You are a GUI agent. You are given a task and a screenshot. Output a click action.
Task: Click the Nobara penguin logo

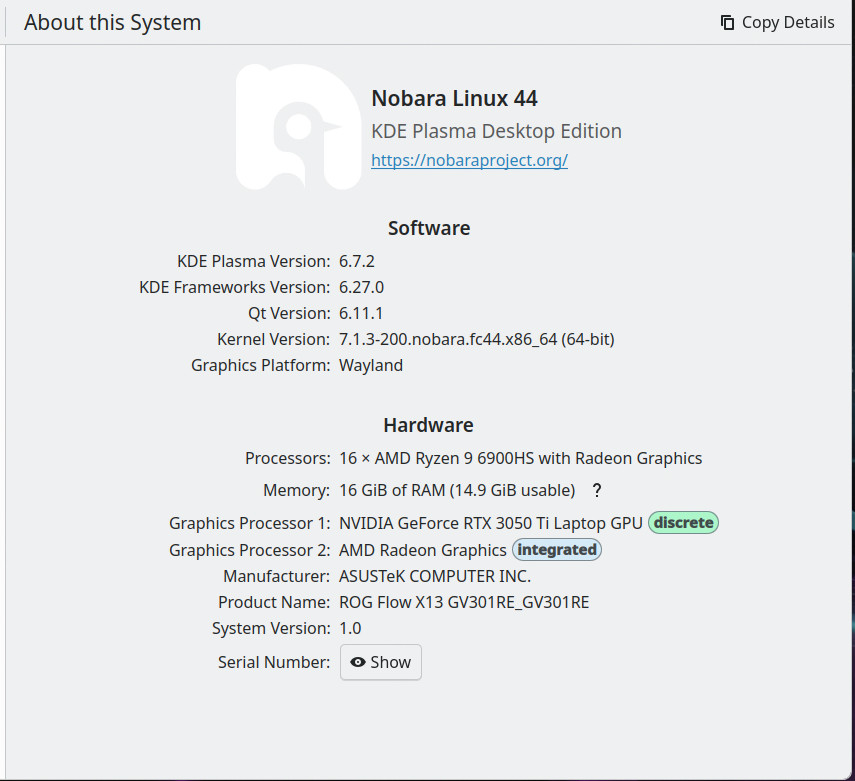pos(299,127)
